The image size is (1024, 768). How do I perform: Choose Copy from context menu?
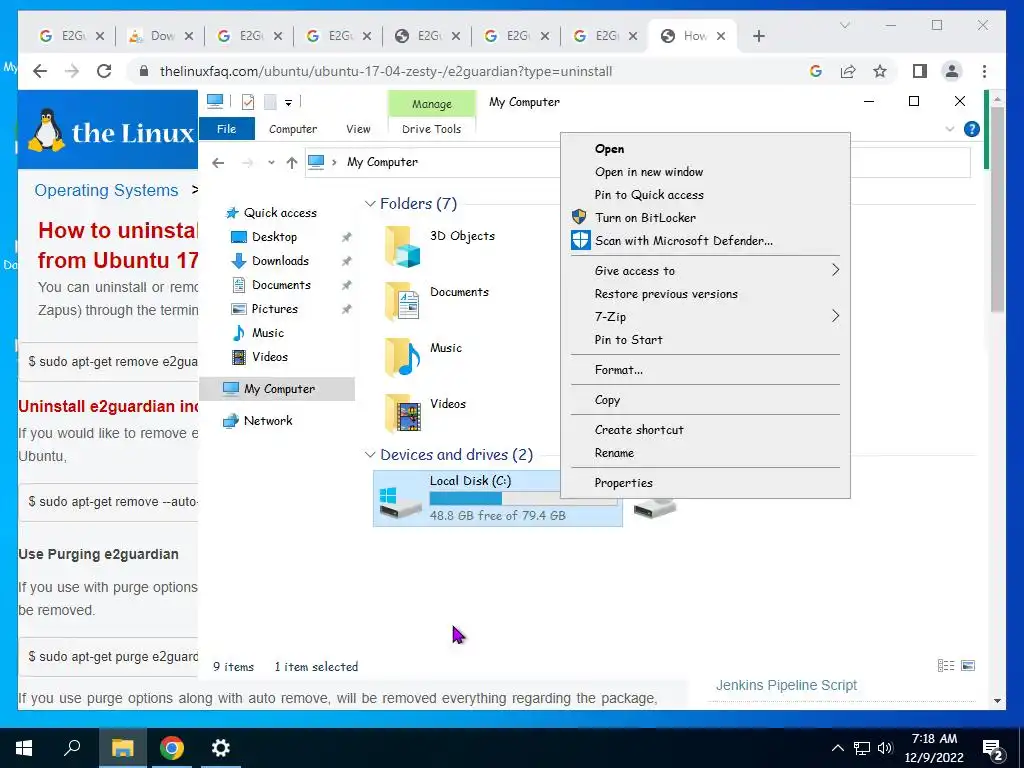705,400
